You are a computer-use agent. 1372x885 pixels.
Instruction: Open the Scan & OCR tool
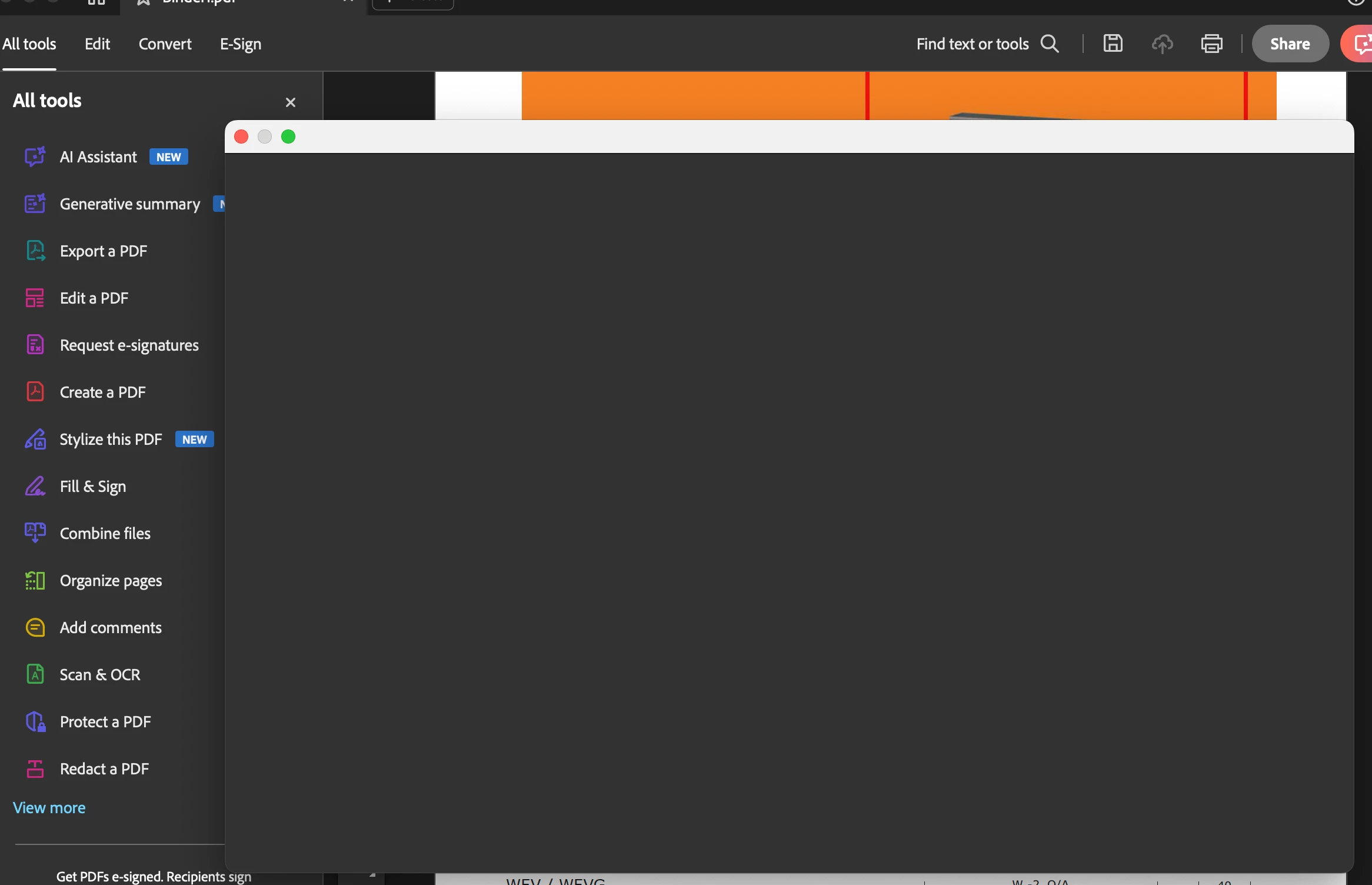point(99,675)
